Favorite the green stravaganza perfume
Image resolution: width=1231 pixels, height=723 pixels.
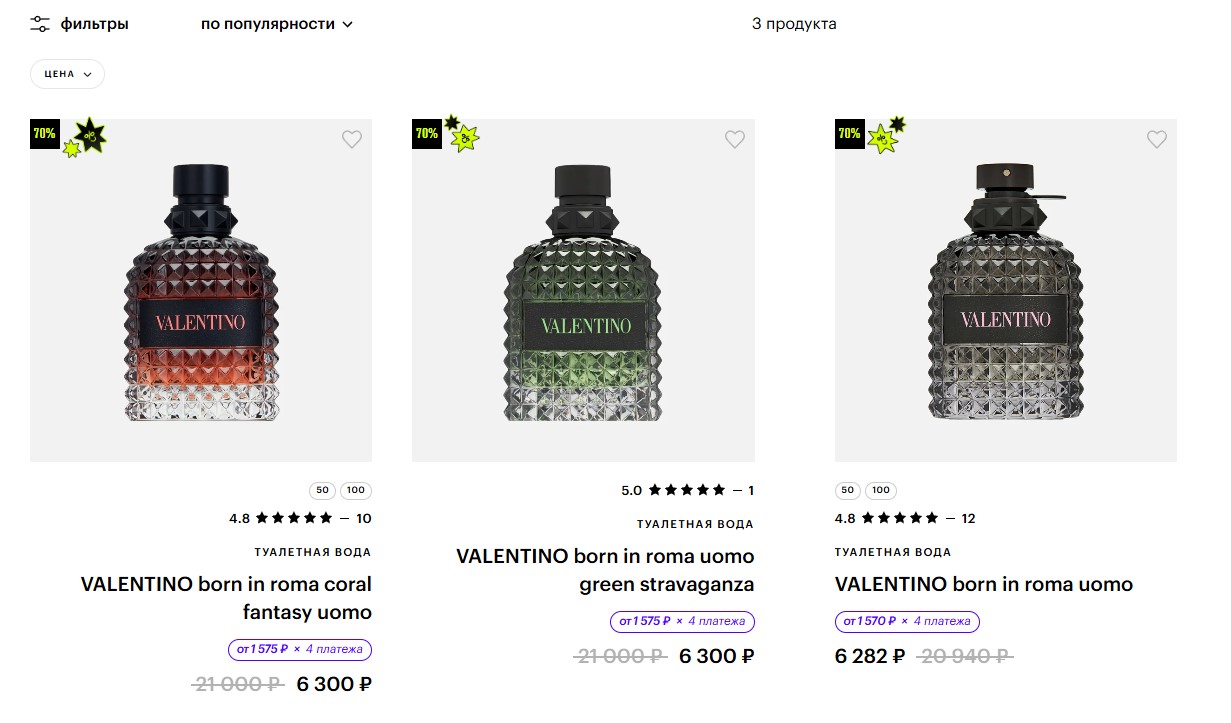[x=735, y=140]
